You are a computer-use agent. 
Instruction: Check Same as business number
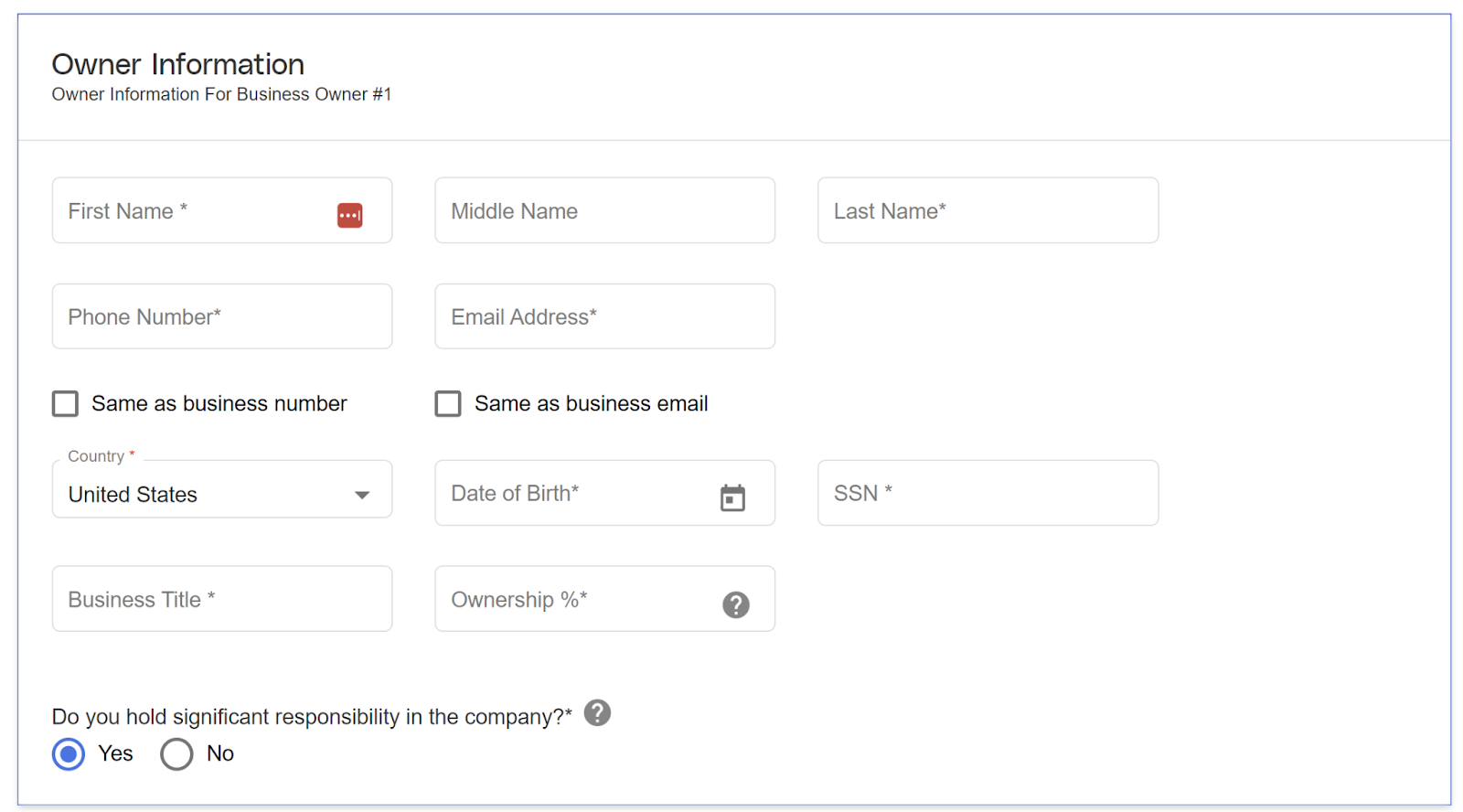(x=65, y=403)
